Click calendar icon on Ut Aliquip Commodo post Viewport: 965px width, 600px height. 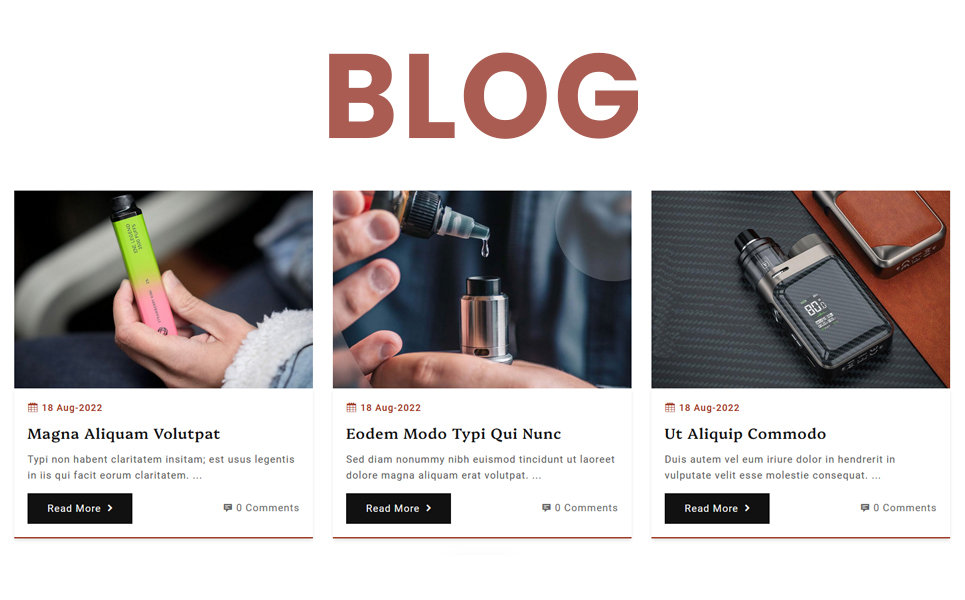tap(670, 407)
